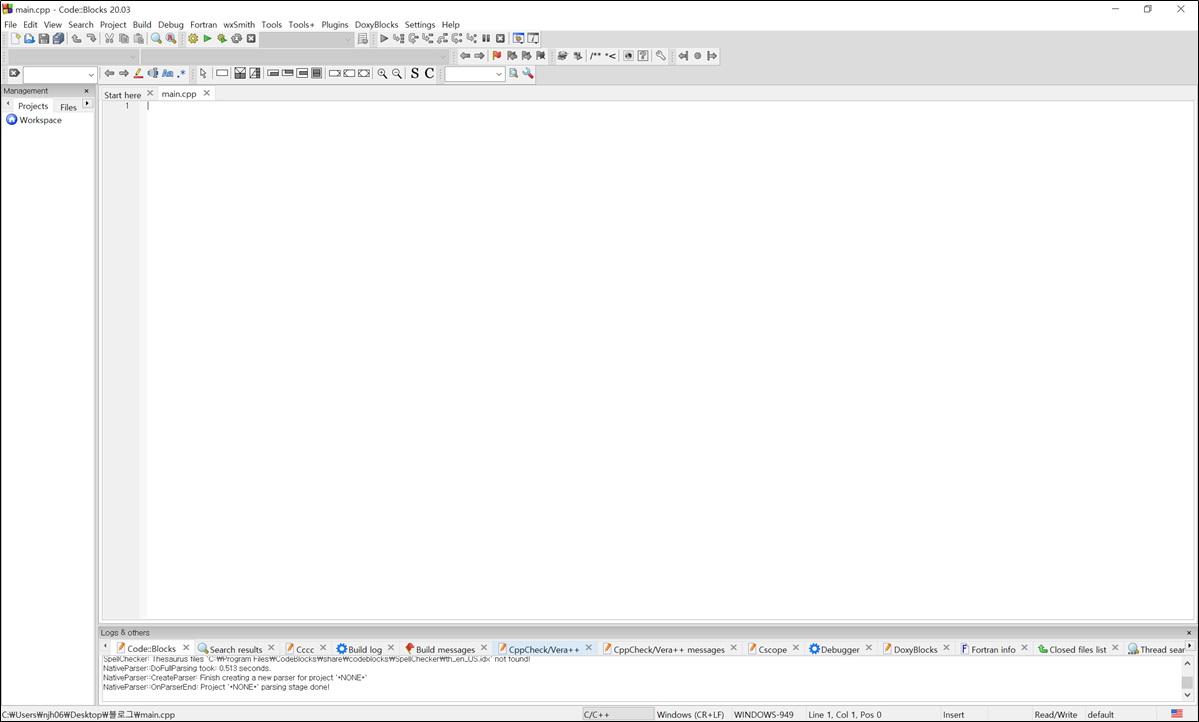This screenshot has width=1199, height=722.
Task: Open the Debugging windows icon
Action: [518, 38]
